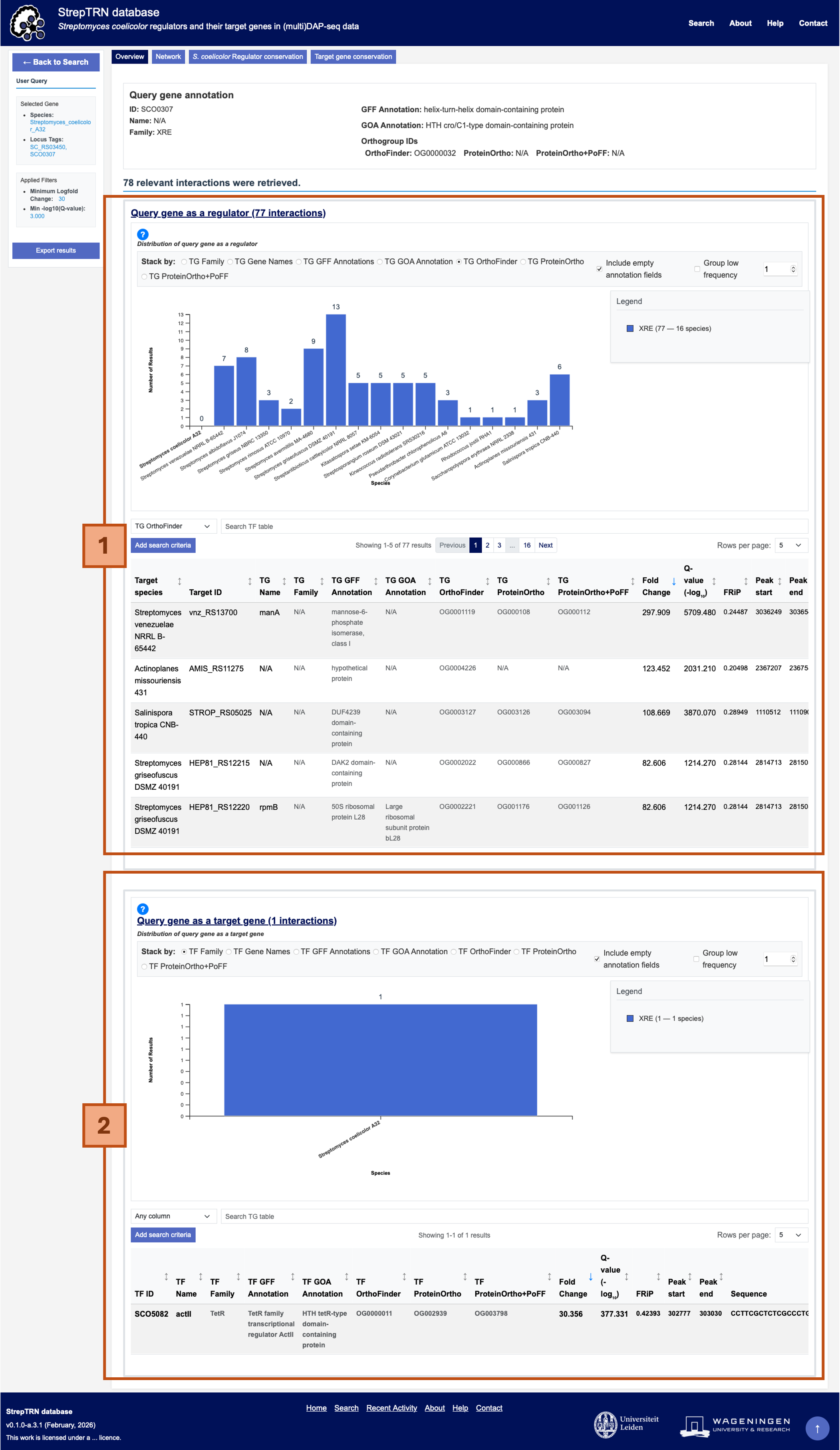Image resolution: width=840 pixels, height=1450 pixels.
Task: Click Add search criteria under TF table search
Action: point(163,546)
